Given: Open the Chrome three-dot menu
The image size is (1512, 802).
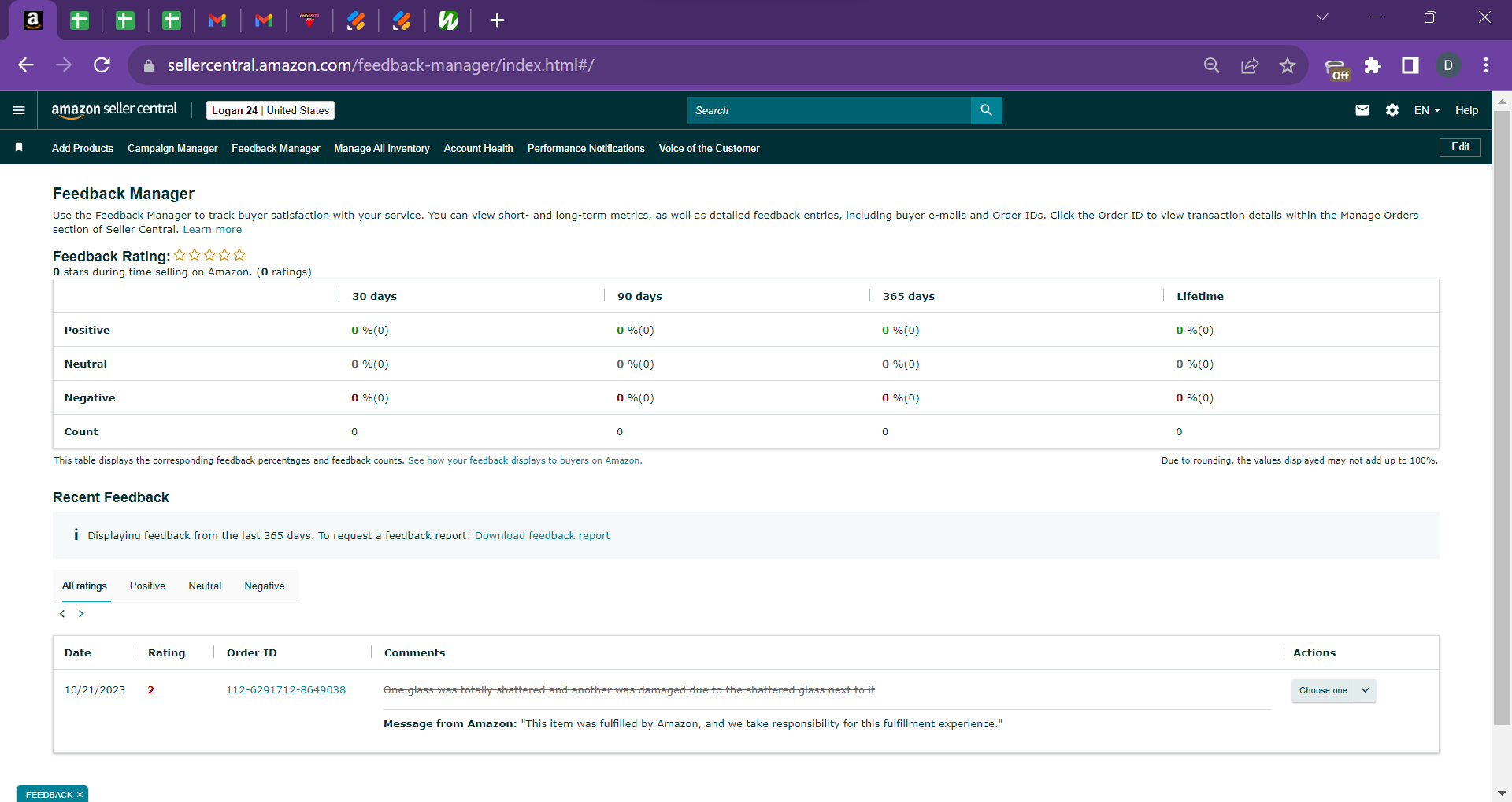Looking at the screenshot, I should coord(1486,65).
